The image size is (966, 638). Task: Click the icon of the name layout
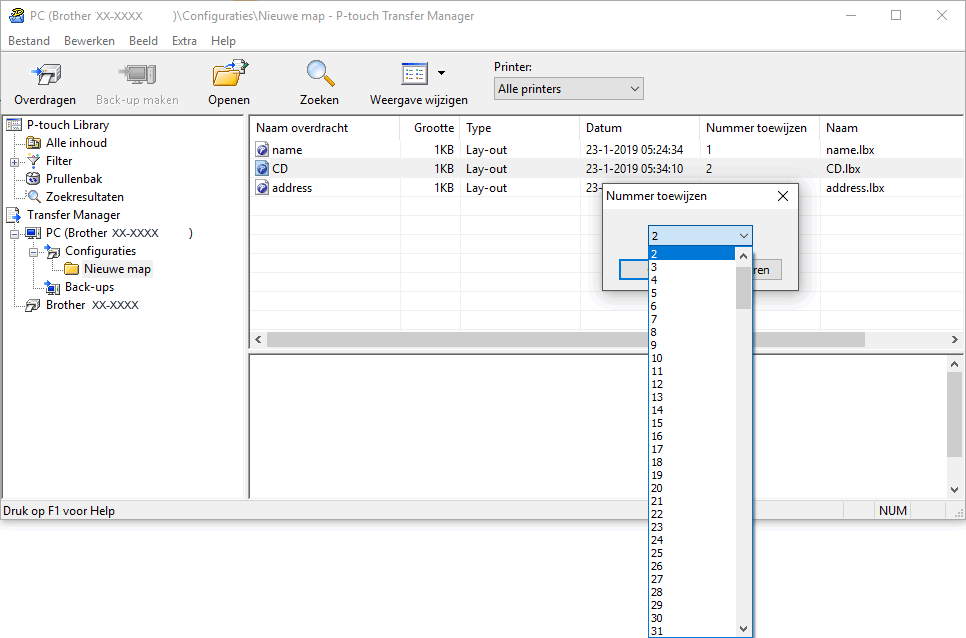(x=262, y=150)
